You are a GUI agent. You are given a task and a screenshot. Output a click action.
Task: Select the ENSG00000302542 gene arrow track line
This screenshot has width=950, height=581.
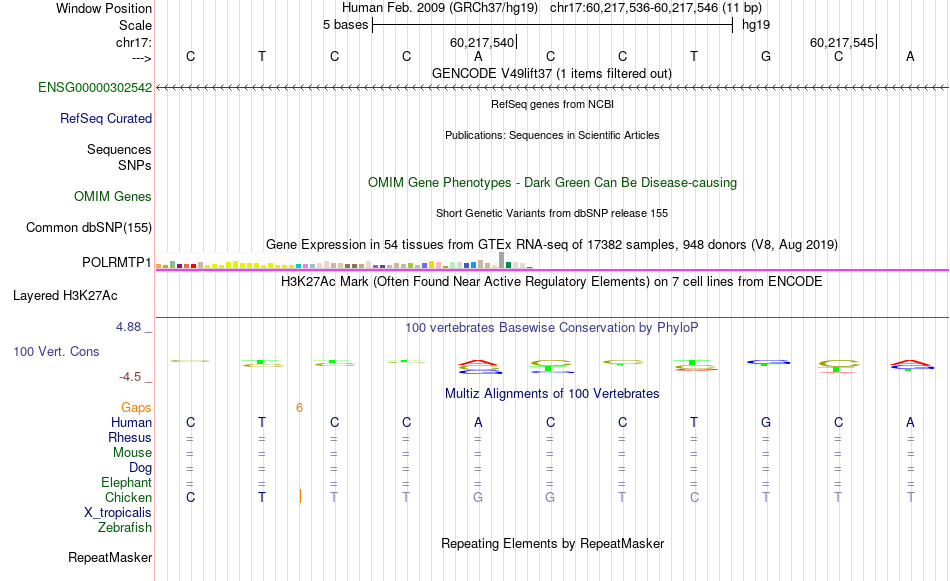[552, 88]
